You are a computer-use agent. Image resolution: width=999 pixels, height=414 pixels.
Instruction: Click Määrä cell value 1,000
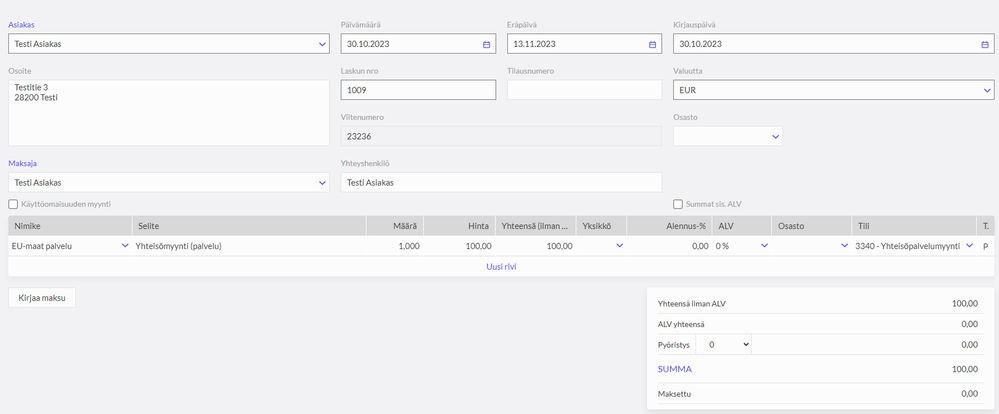394,246
